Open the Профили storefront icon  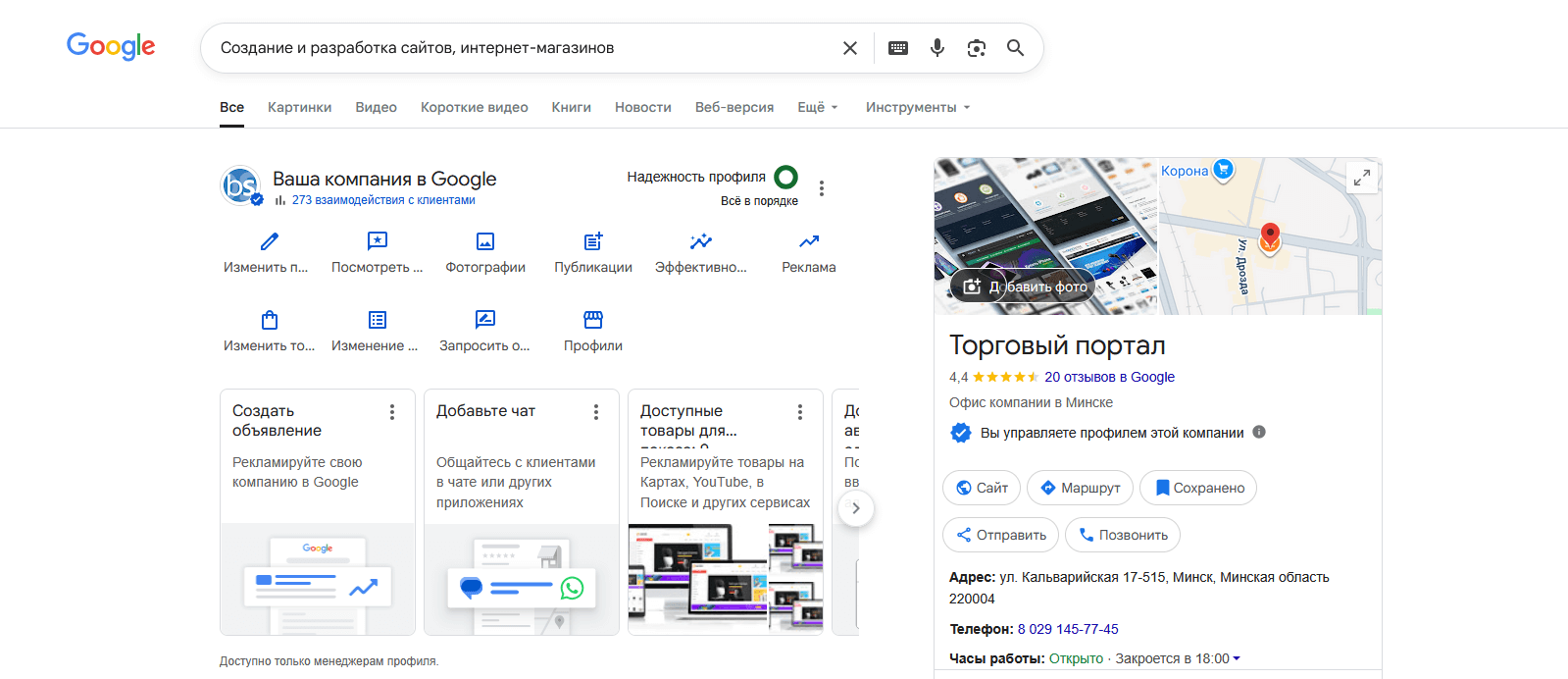pyautogui.click(x=593, y=320)
